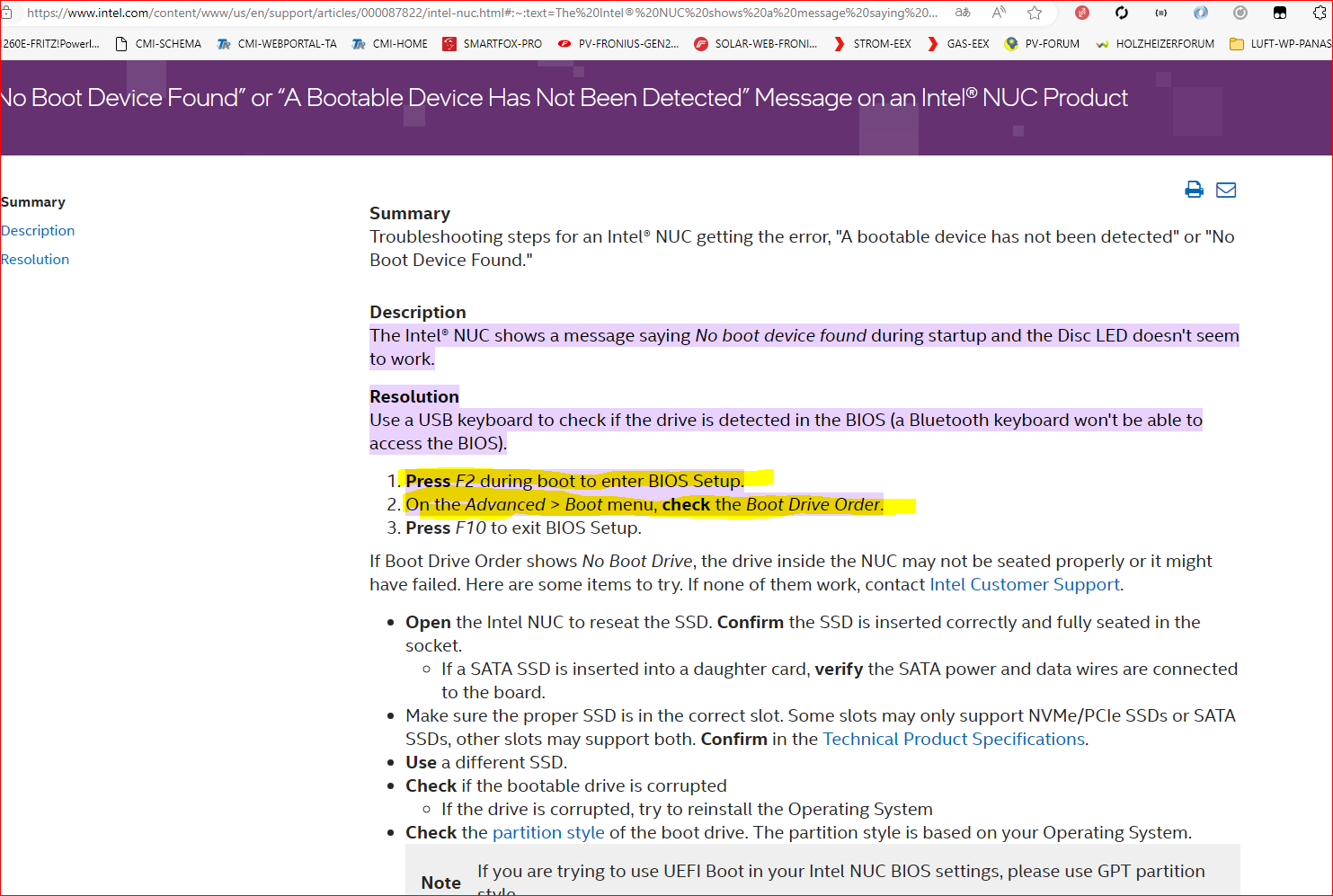Open the Technical Product Specifications link

pos(954,739)
